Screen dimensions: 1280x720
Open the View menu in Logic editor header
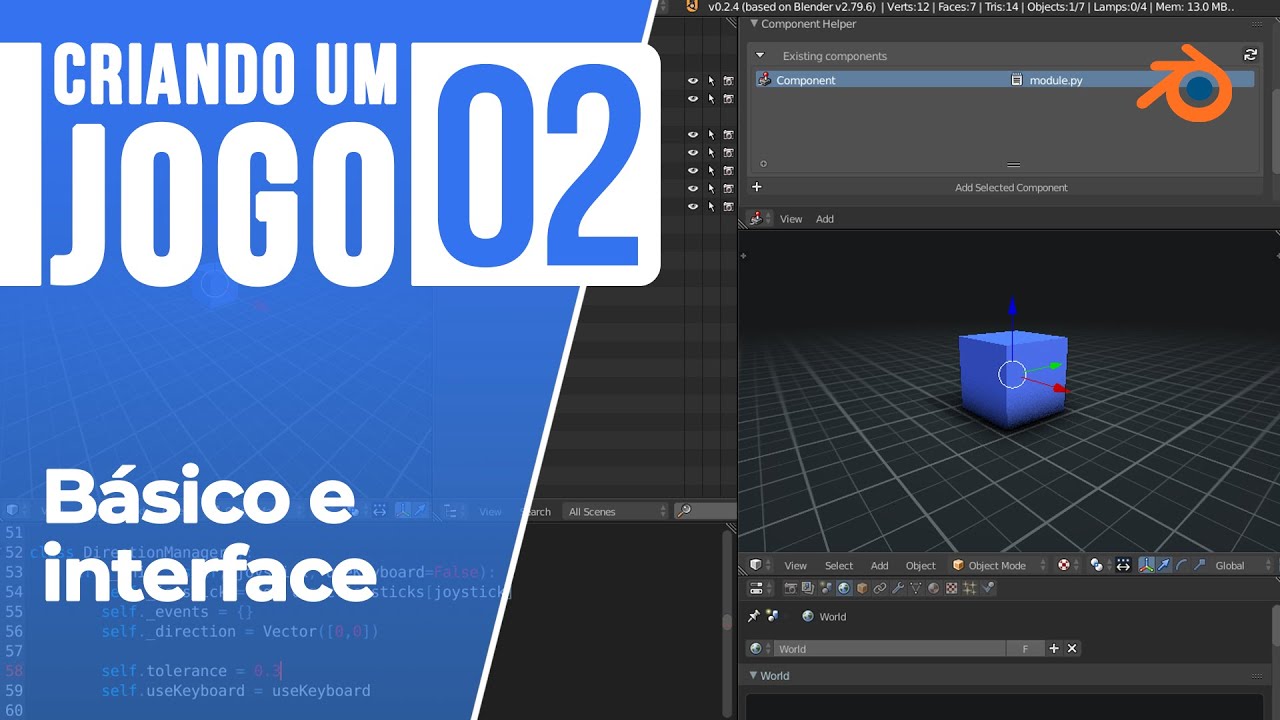pyautogui.click(x=791, y=218)
